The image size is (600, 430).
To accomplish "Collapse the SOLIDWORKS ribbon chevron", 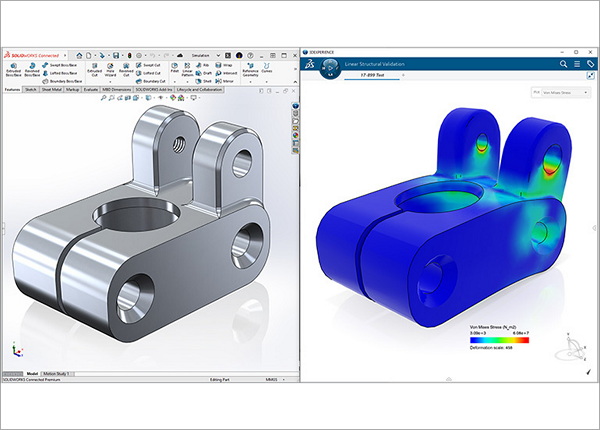I will pos(295,82).
